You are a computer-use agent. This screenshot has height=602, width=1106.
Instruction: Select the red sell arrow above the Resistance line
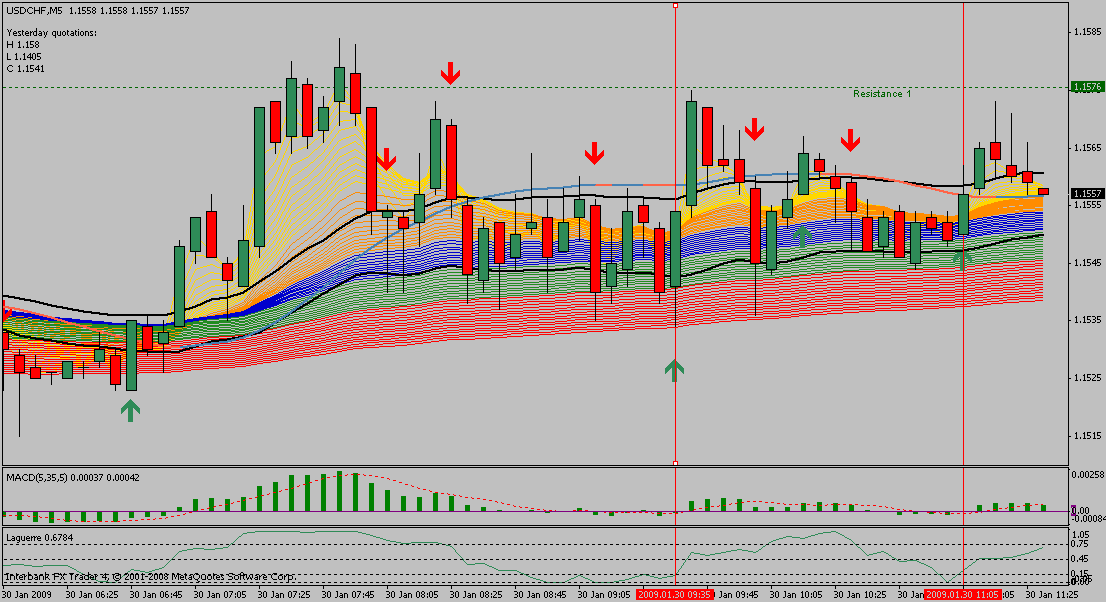click(451, 73)
